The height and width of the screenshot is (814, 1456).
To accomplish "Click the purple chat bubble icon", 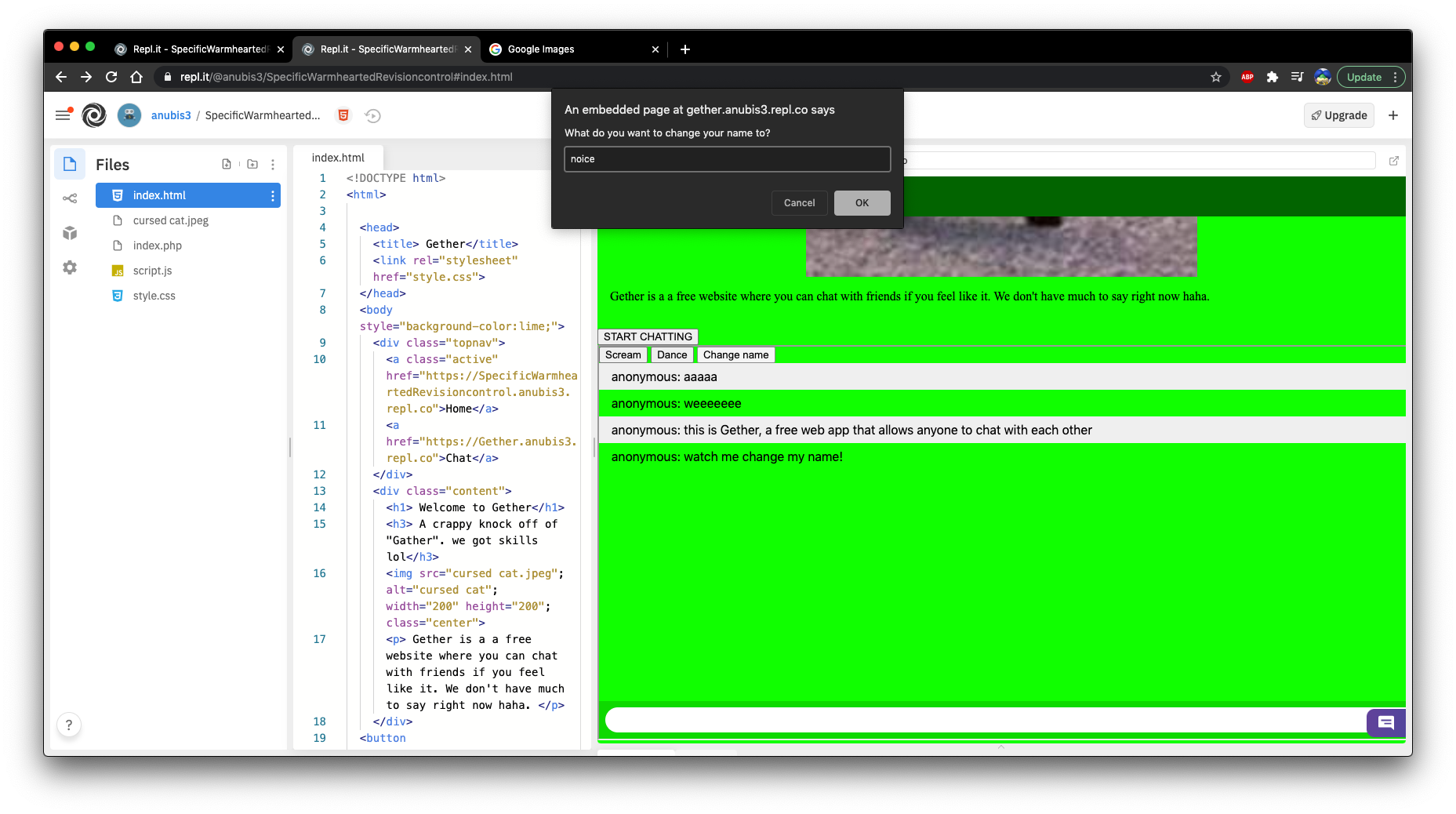I will point(1385,722).
